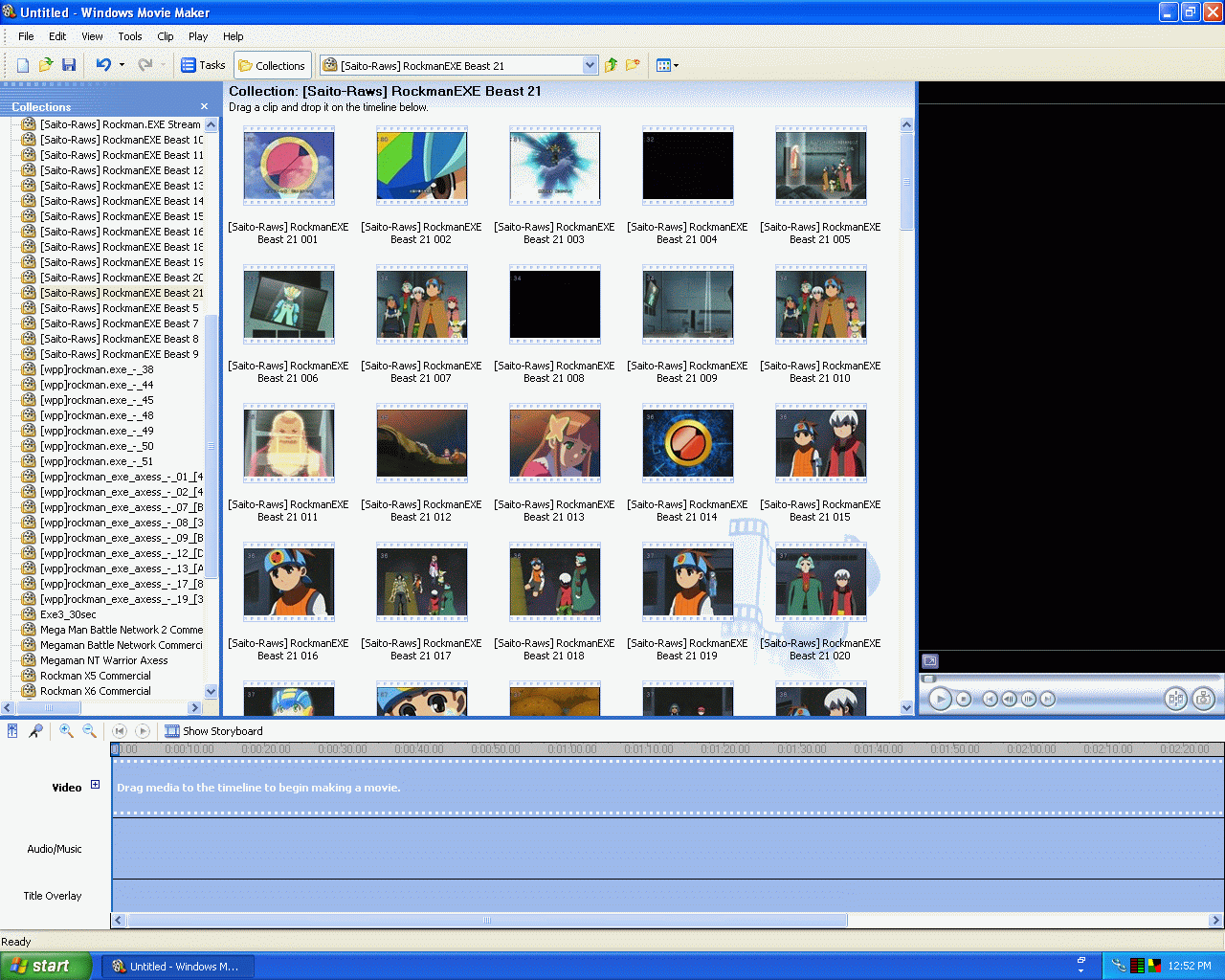Viewport: 1225px width, 980px height.
Task: Click the Open Project folder icon
Action: coord(46,65)
